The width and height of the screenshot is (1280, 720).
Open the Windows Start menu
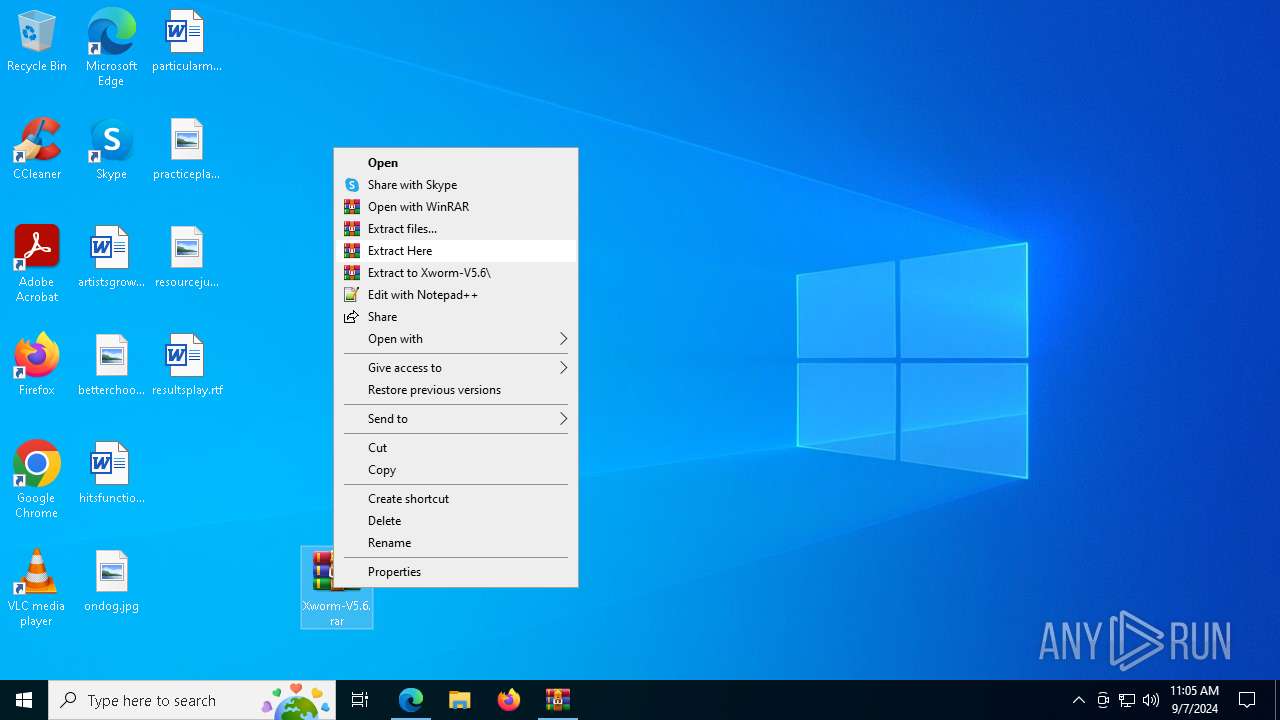coord(24,700)
